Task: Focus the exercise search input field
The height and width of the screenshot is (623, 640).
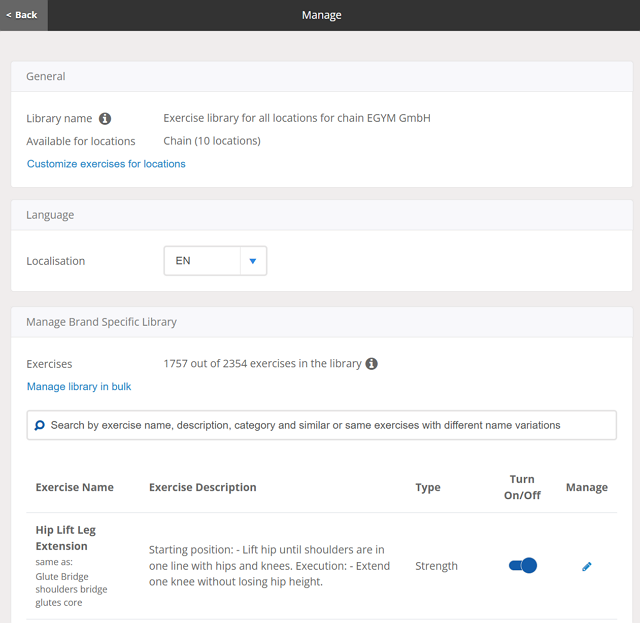Action: (330, 425)
